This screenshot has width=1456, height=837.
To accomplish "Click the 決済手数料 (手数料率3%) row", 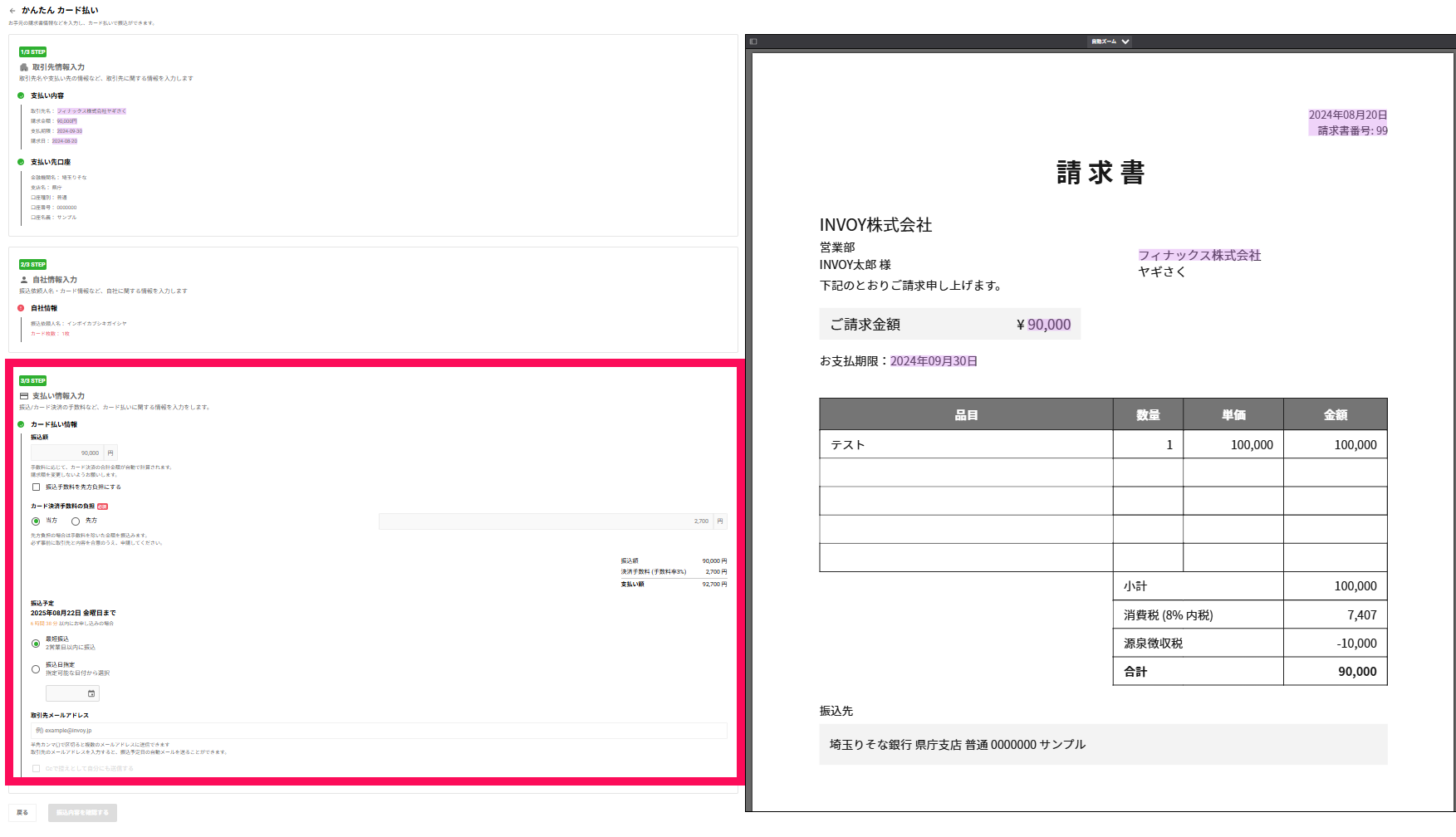I will click(674, 572).
